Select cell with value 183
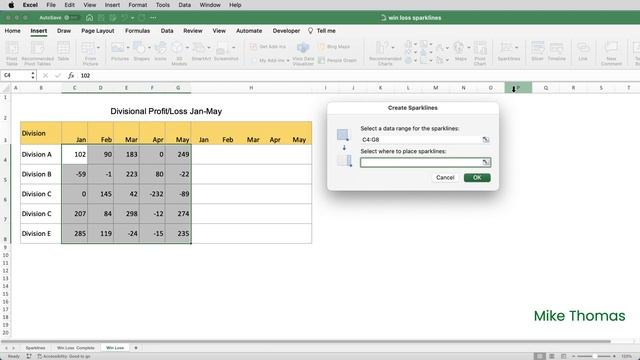 [127, 155]
